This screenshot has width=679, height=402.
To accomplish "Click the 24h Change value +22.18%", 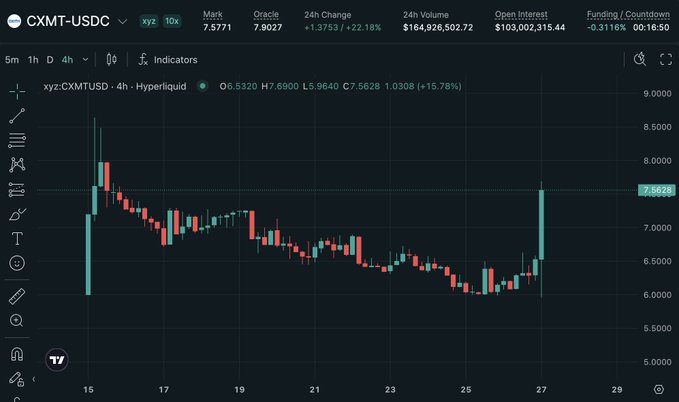I will [x=363, y=27].
